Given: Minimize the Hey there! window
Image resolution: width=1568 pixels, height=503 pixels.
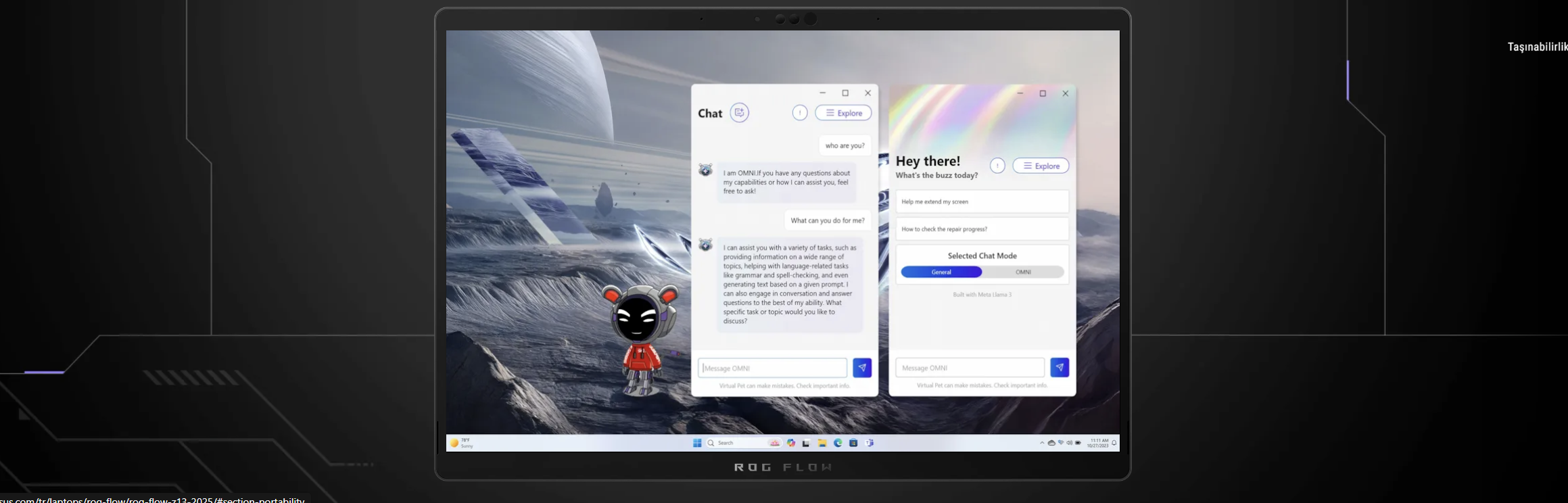Looking at the screenshot, I should pos(1020,93).
